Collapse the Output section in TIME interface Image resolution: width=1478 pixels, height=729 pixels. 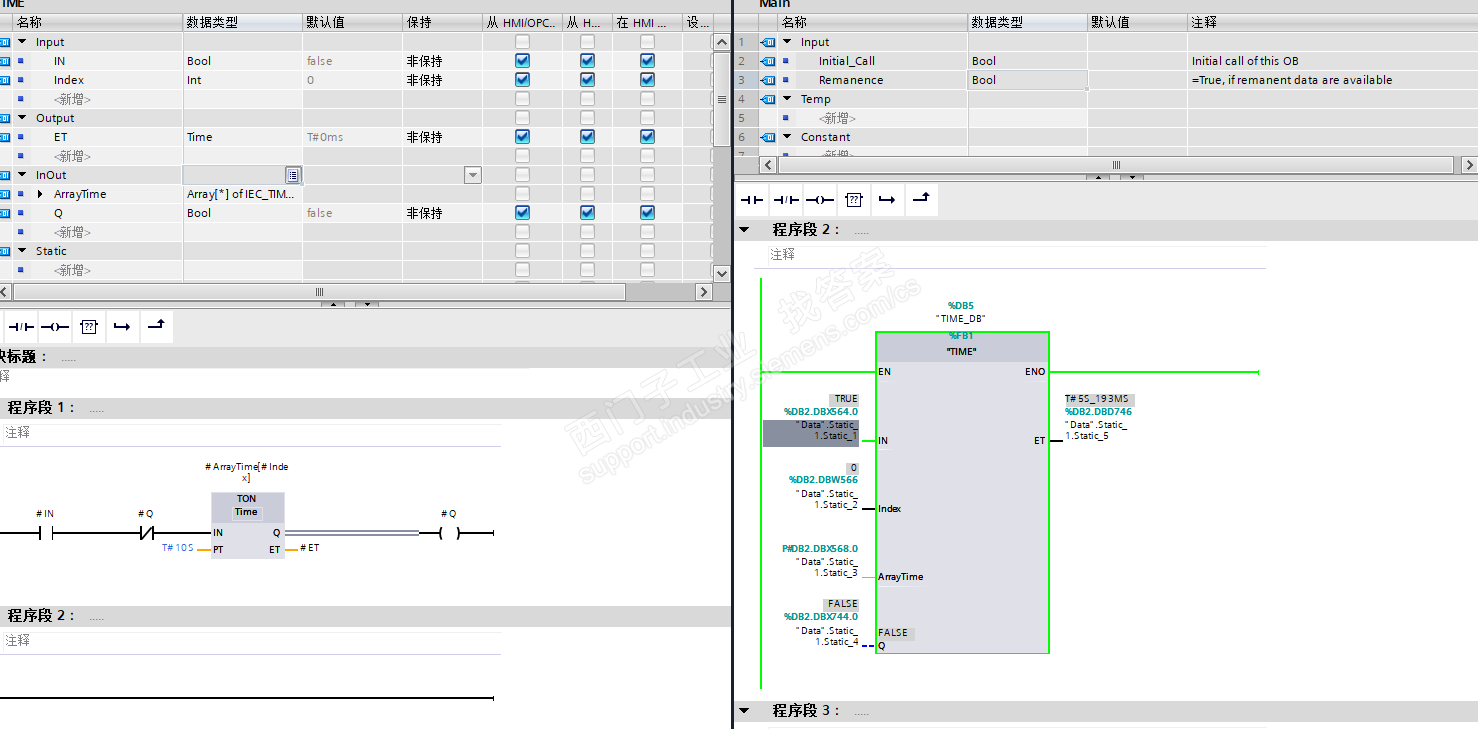[22, 118]
